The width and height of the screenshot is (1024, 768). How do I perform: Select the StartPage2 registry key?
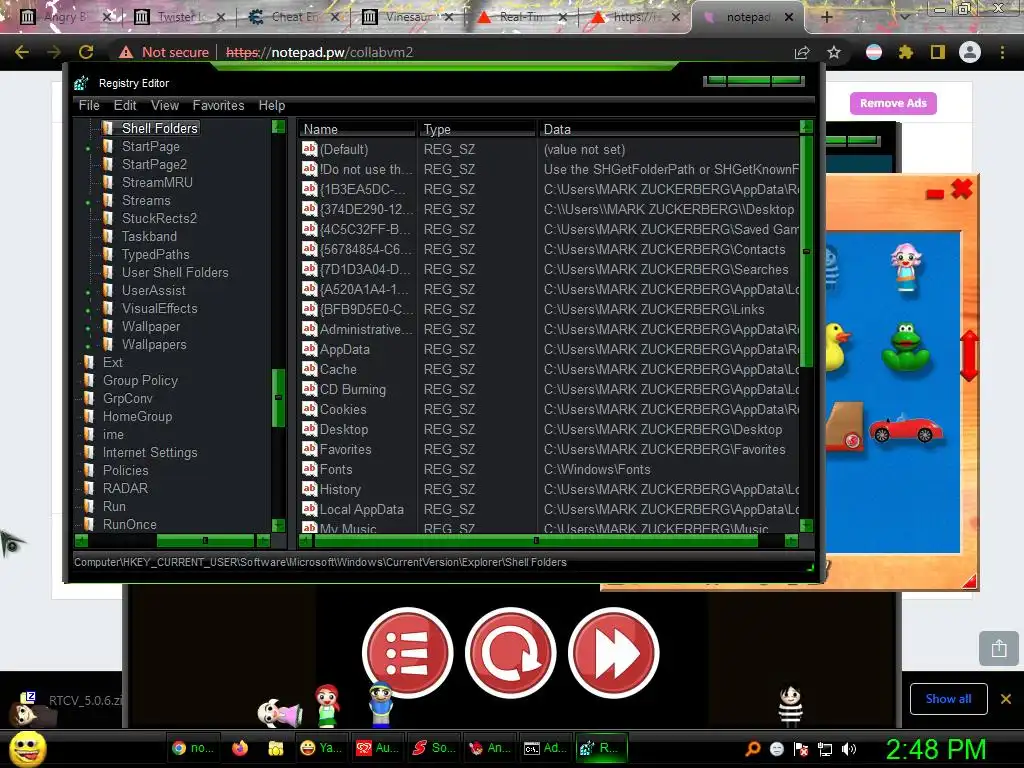[x=154, y=164]
